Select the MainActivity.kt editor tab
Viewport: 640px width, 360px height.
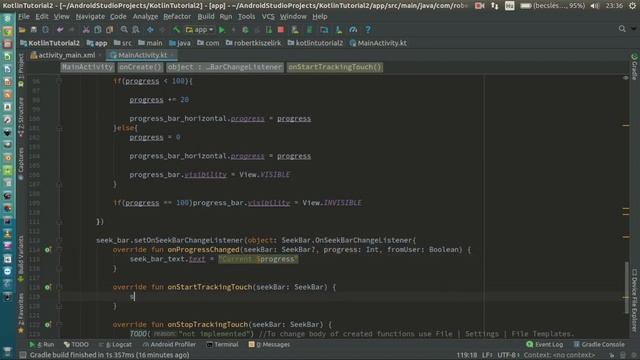coord(142,55)
